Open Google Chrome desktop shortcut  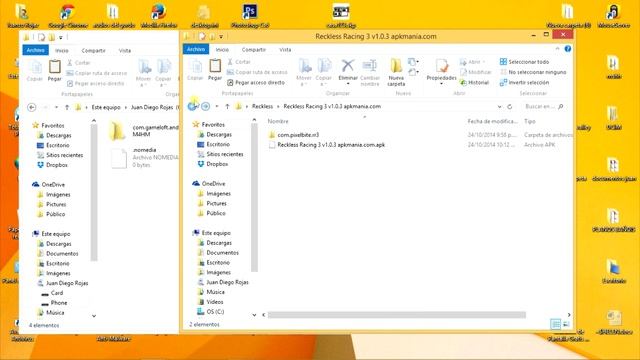68,16
